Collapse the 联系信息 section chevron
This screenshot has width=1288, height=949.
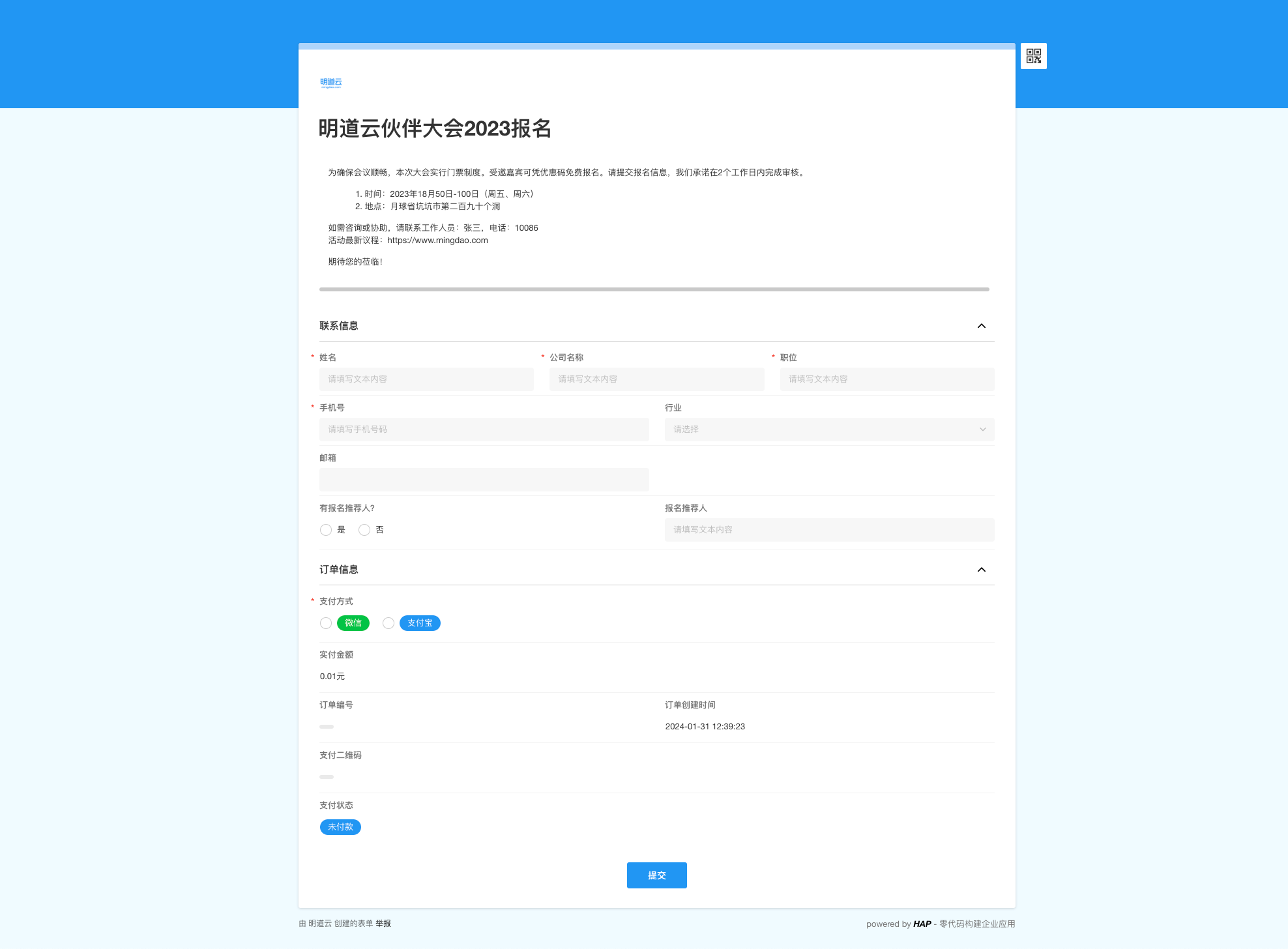pos(981,326)
